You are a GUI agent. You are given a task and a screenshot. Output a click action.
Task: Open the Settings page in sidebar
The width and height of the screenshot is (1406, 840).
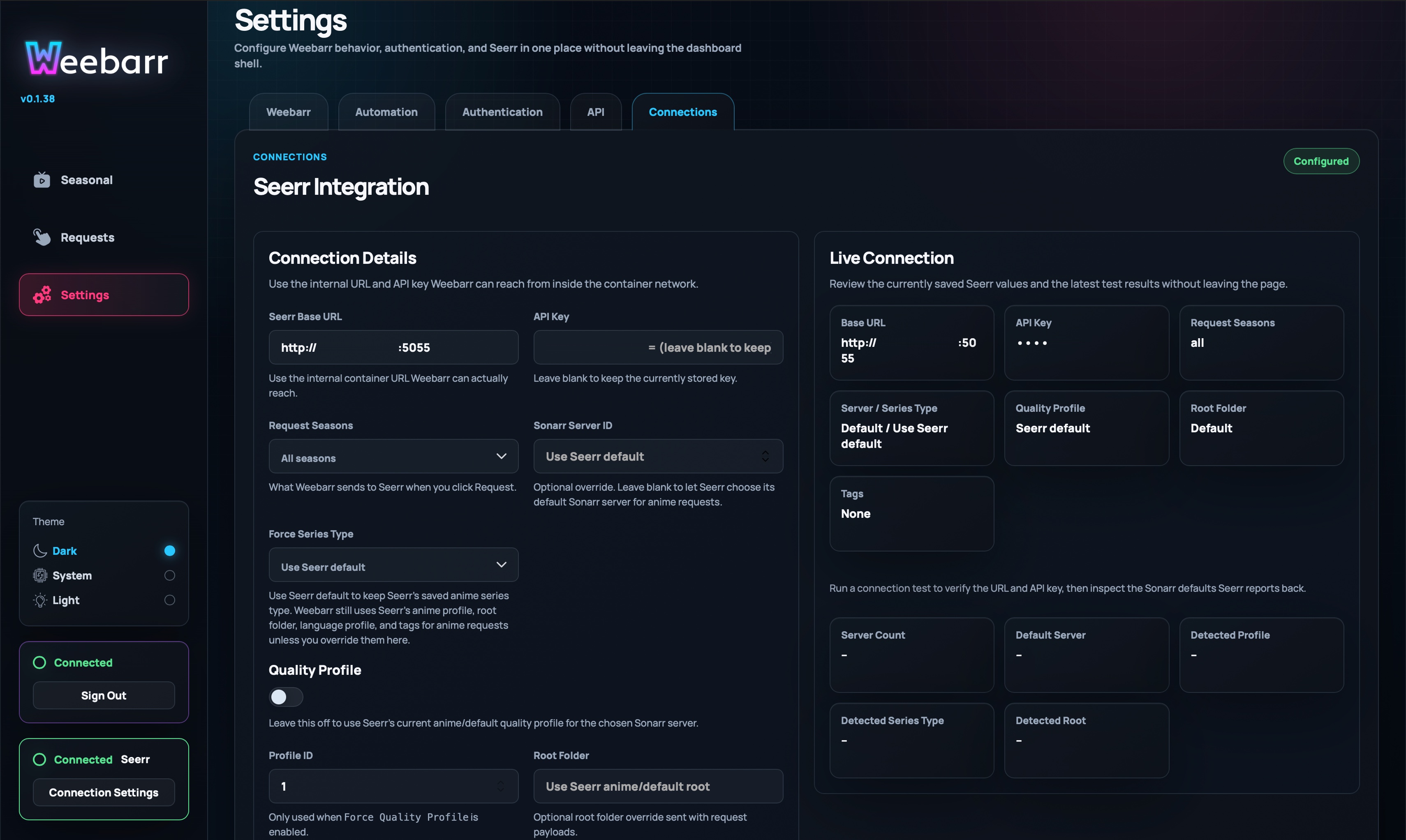pyautogui.click(x=104, y=295)
